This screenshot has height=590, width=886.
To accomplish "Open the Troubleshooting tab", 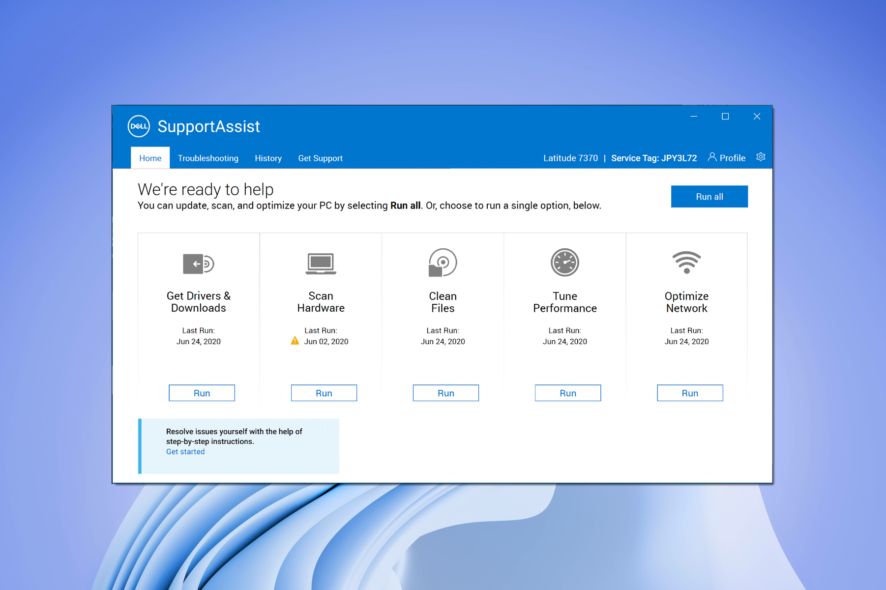I will [x=208, y=158].
